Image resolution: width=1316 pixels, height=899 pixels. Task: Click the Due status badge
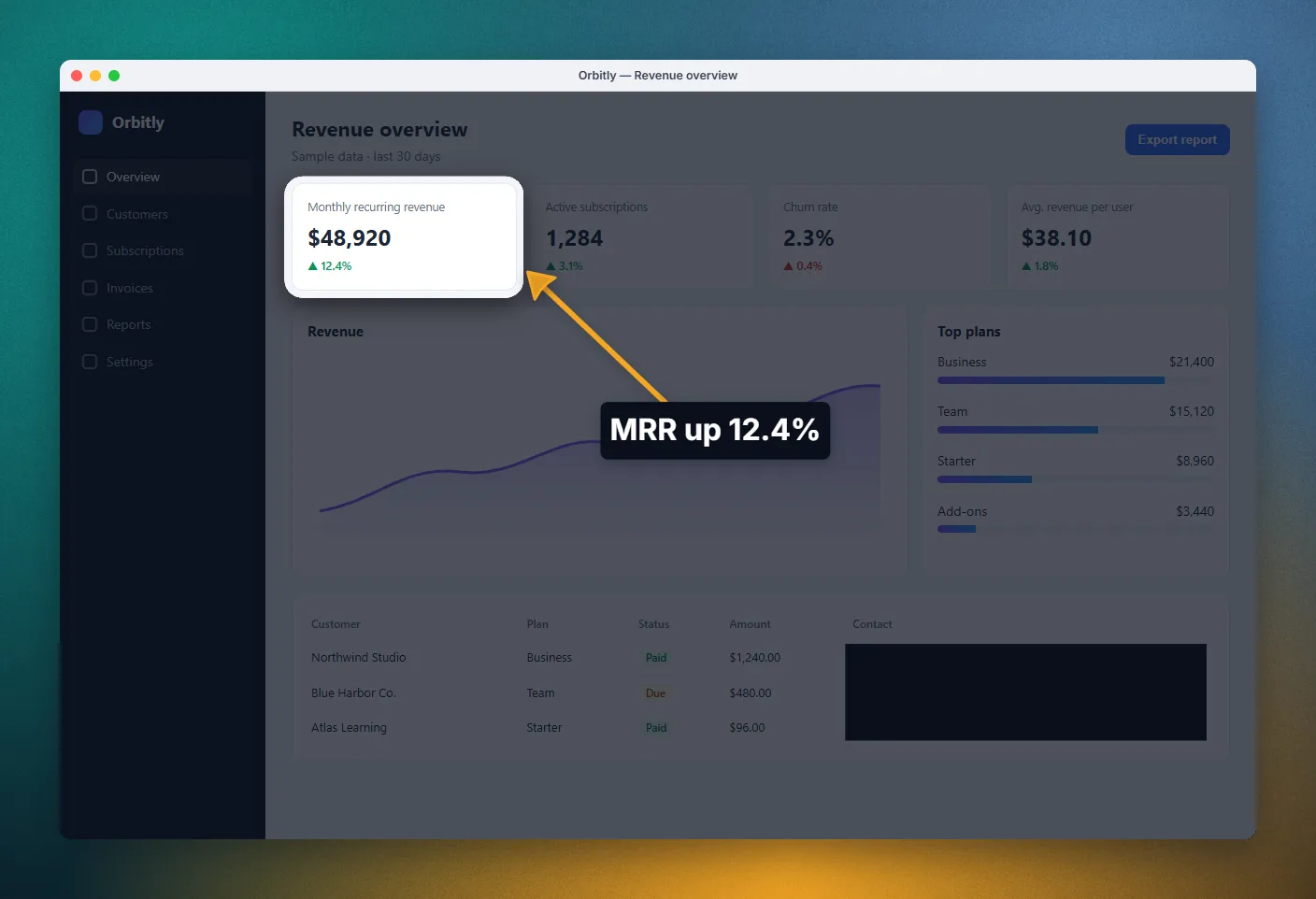tap(655, 693)
